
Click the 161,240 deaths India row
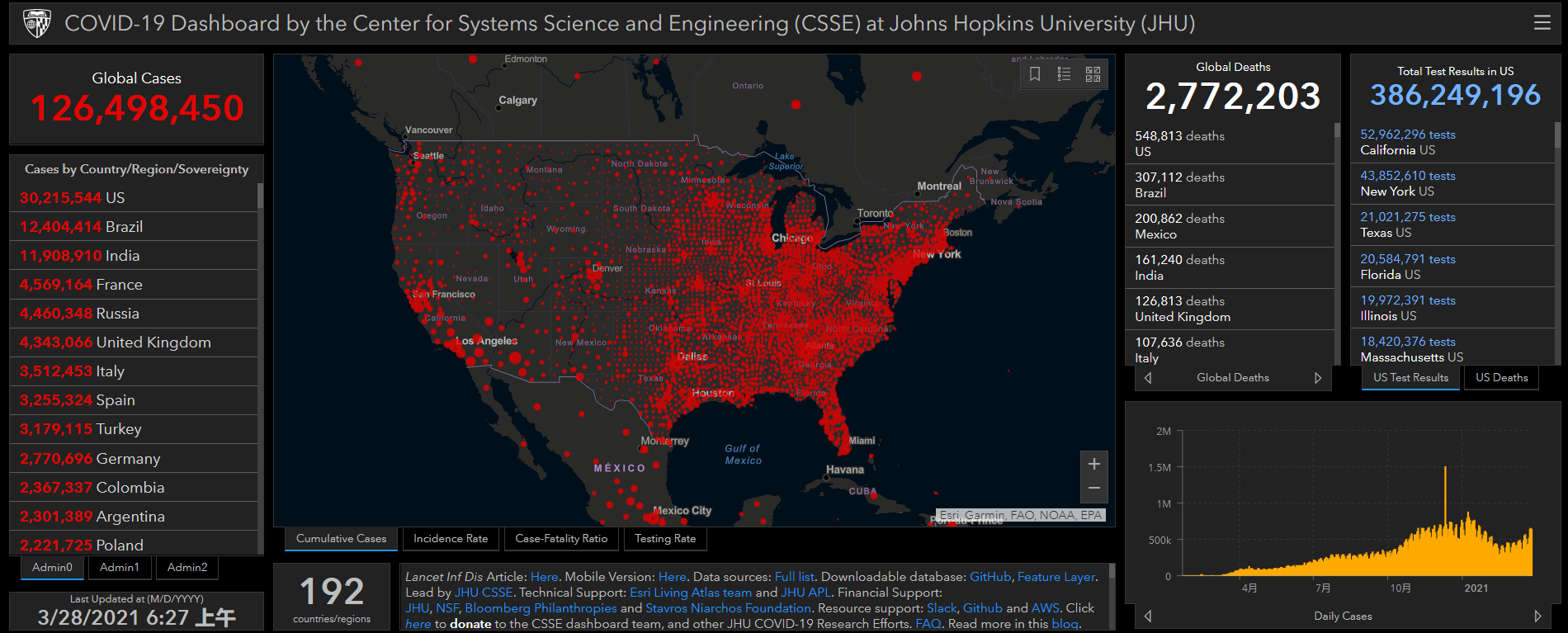1230,267
